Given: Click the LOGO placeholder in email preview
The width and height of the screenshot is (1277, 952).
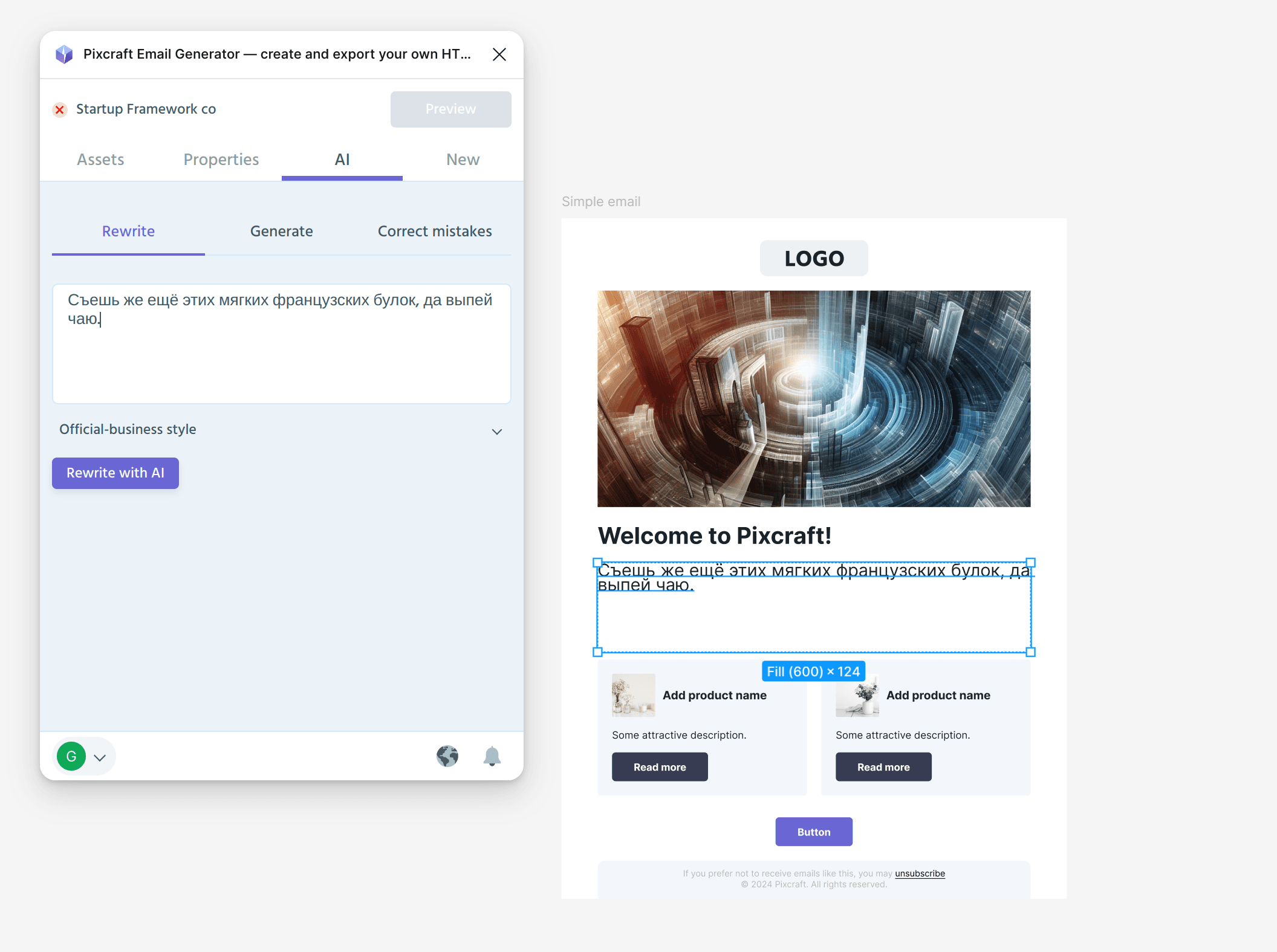Looking at the screenshot, I should [813, 258].
